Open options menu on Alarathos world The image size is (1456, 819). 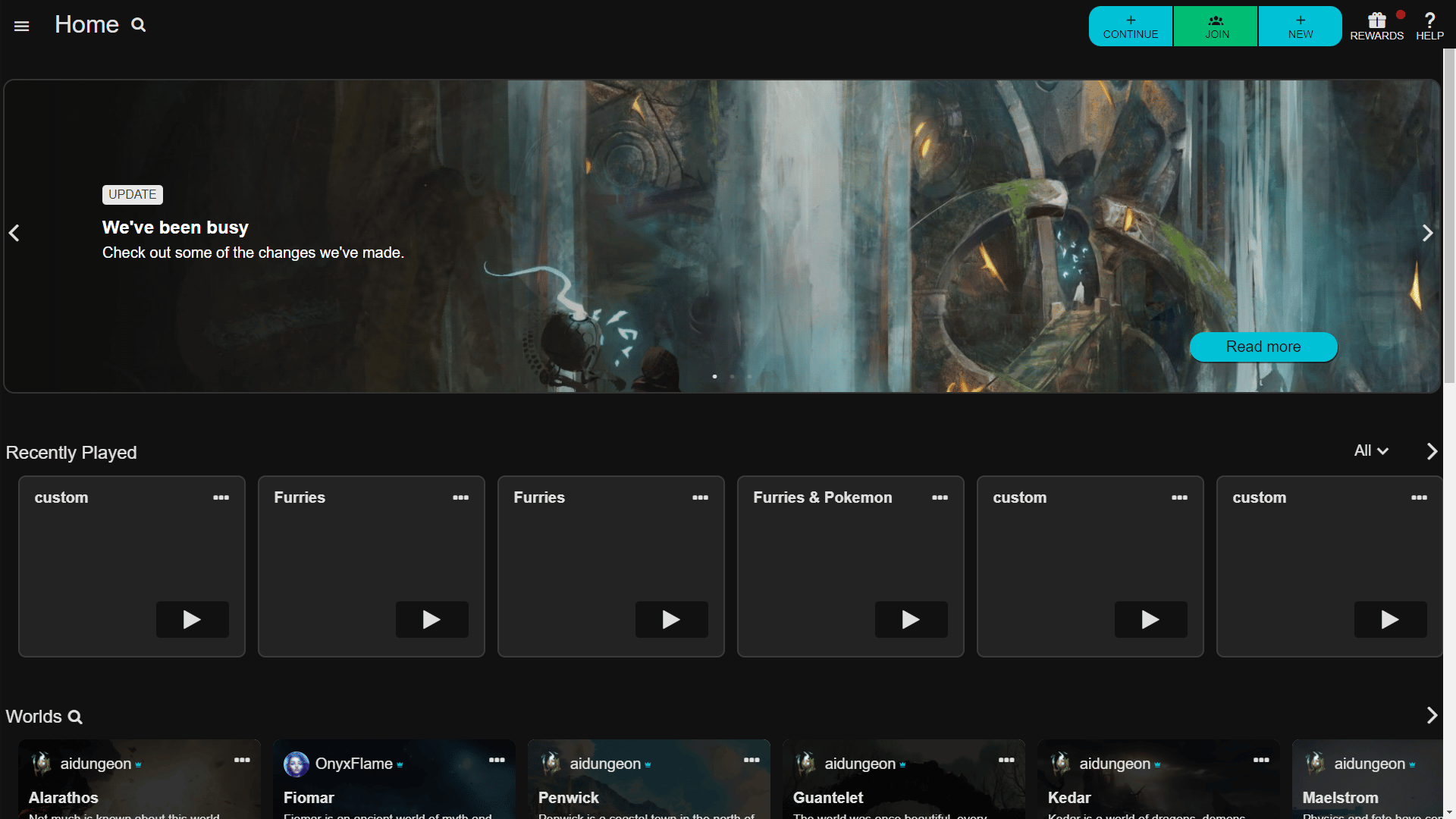pos(242,760)
